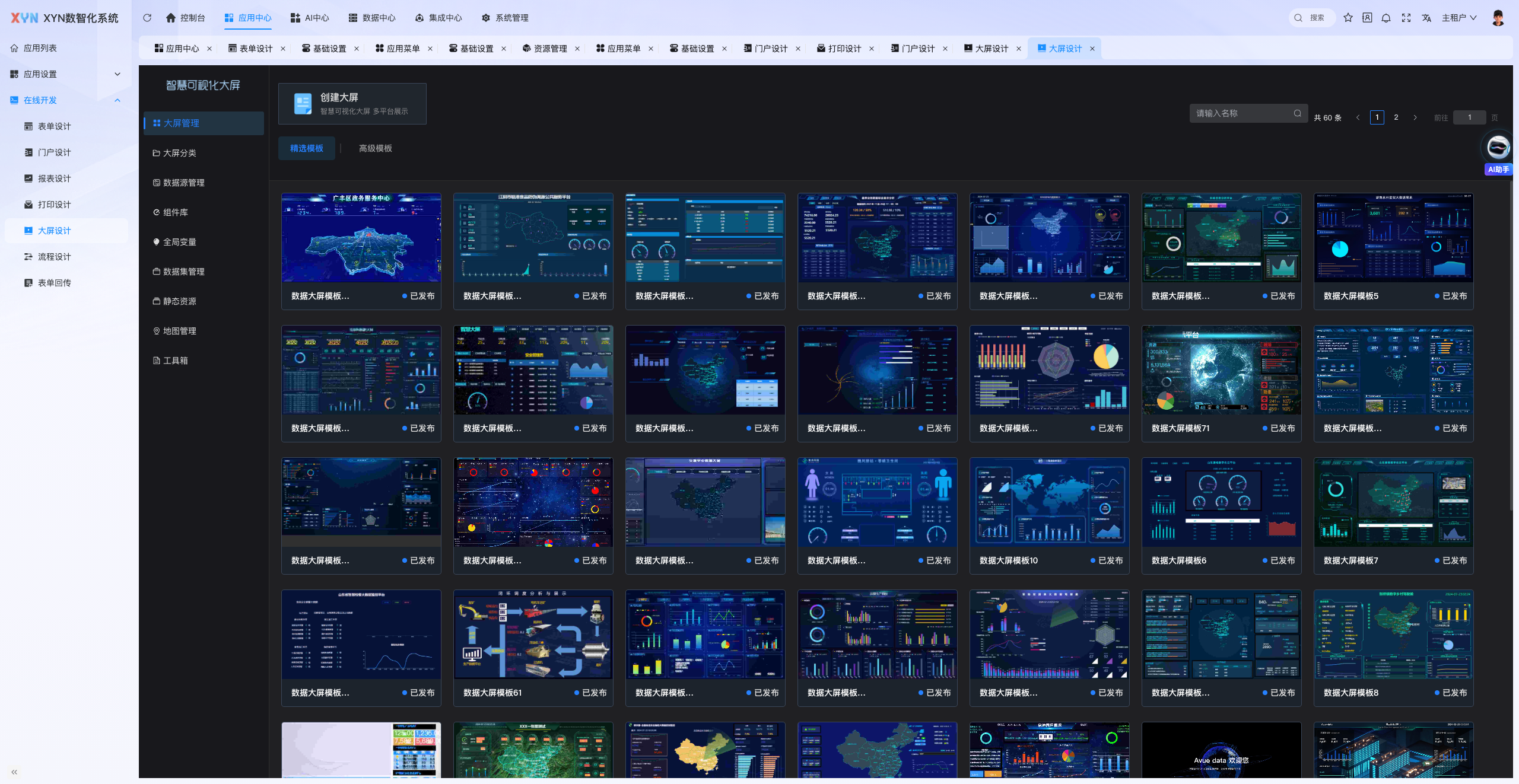The width and height of the screenshot is (1519, 784).
Task: Open the 数据大屏模板10 thumbnail
Action: (x=1049, y=502)
